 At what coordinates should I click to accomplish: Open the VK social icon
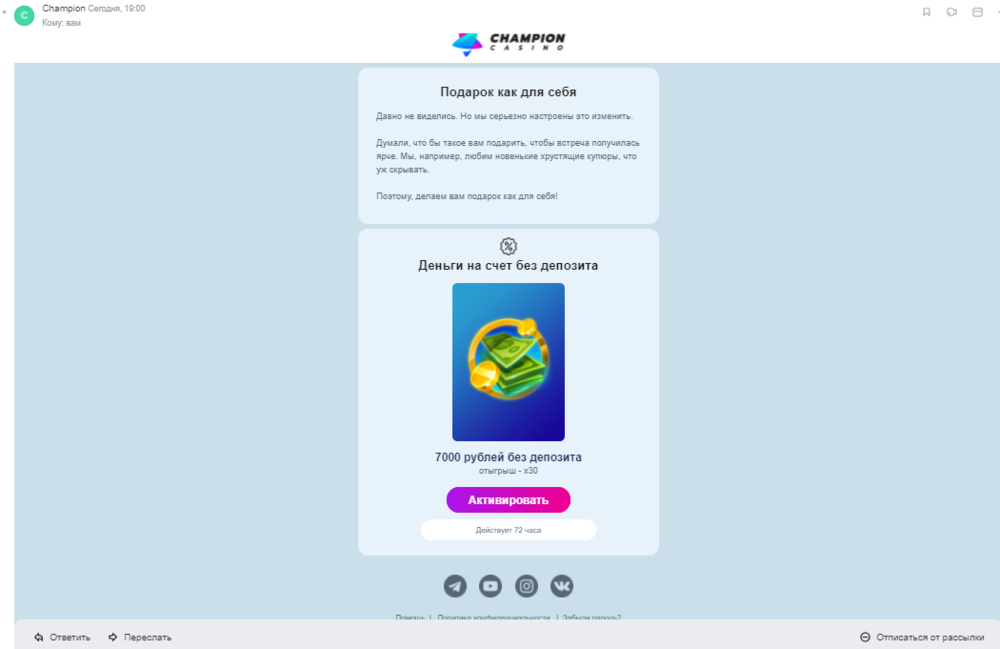[562, 586]
